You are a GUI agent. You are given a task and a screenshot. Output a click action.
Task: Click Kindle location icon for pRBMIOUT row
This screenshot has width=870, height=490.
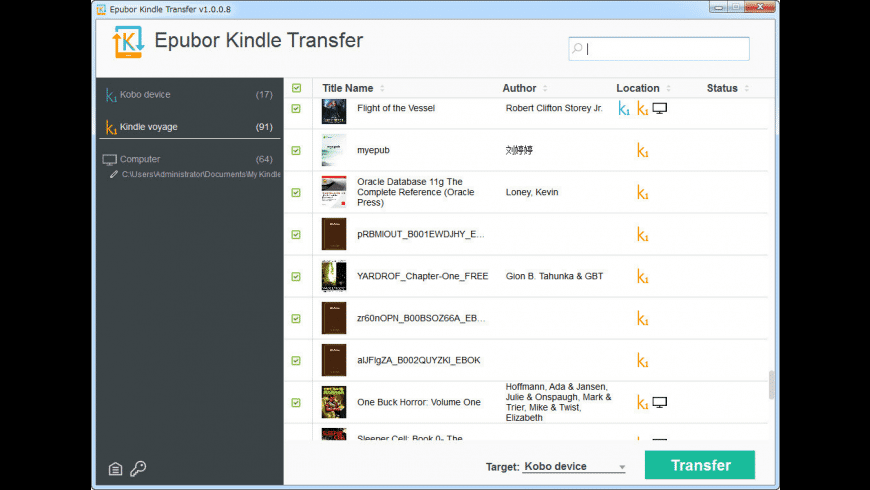(x=643, y=235)
